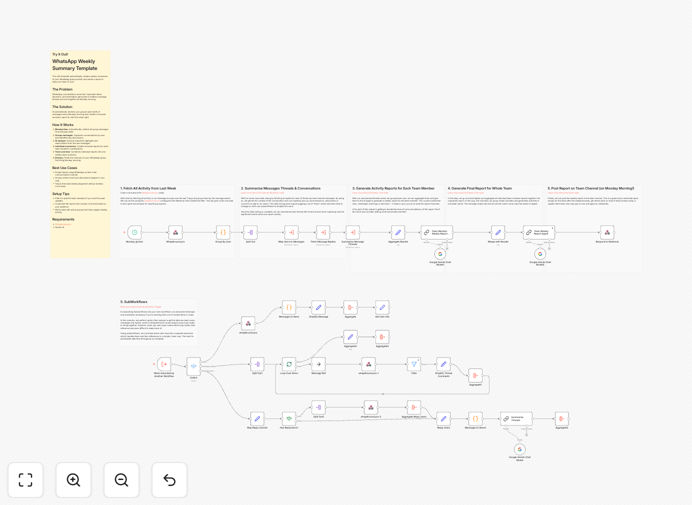Select the Split Out node after Has Replies?
Viewport: 692px width, 505px height.
click(319, 407)
